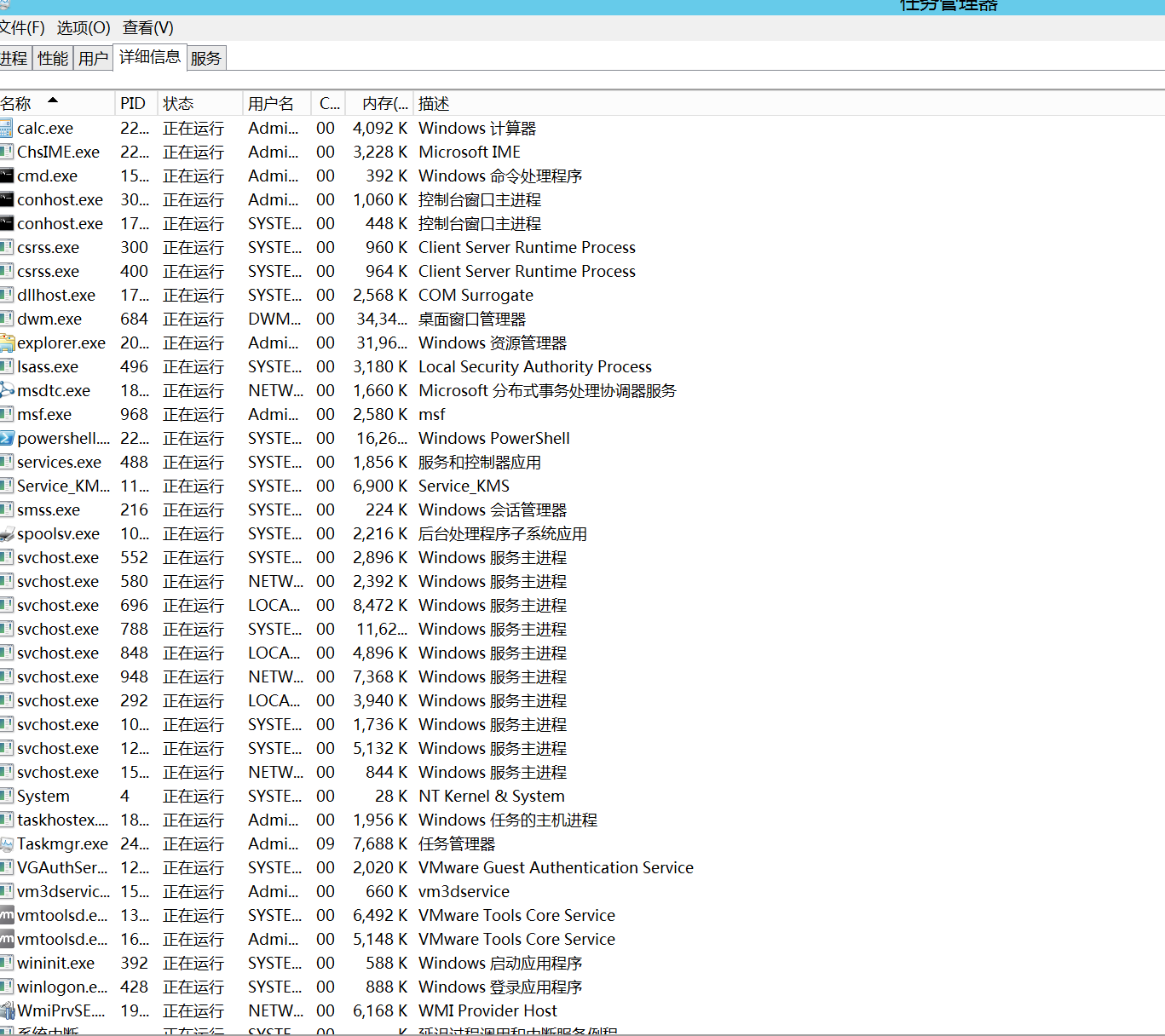Sort by the 名称 column header
The height and width of the screenshot is (1036, 1165).
click(x=57, y=104)
